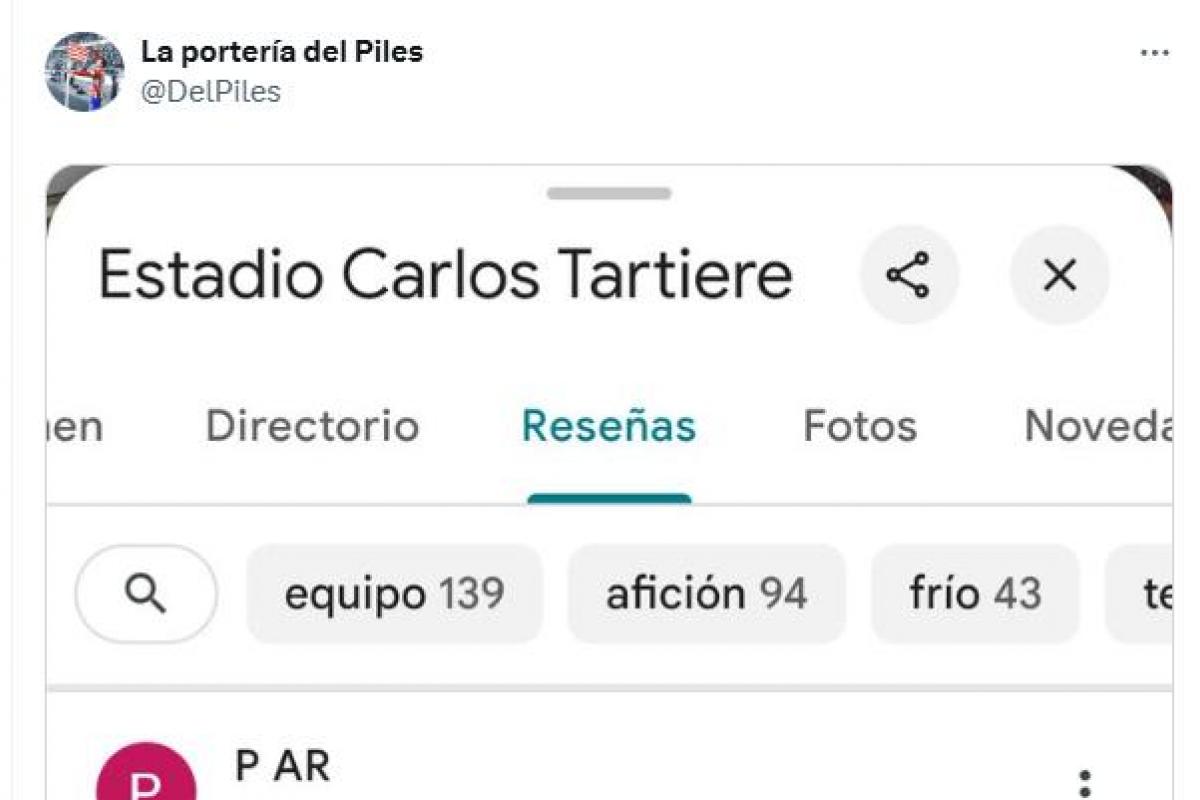Enable the 'frío 43' review filter

975,594
